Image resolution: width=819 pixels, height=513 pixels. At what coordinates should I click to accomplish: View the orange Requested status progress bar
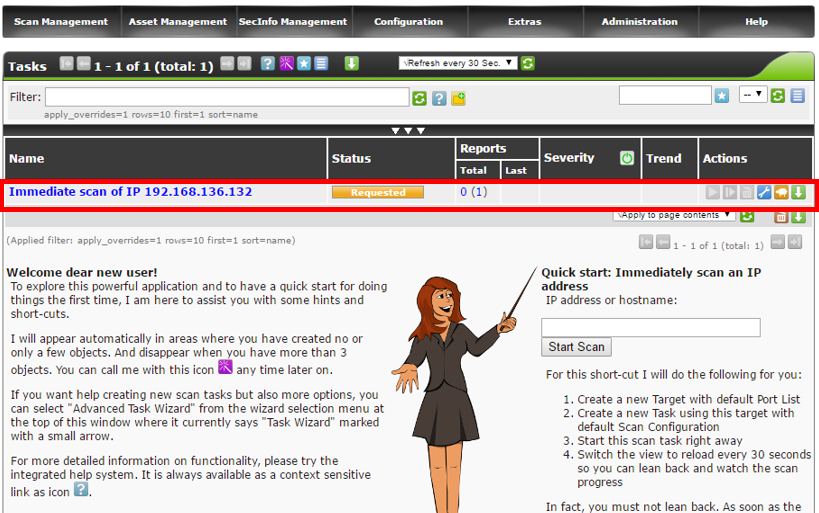point(378,193)
